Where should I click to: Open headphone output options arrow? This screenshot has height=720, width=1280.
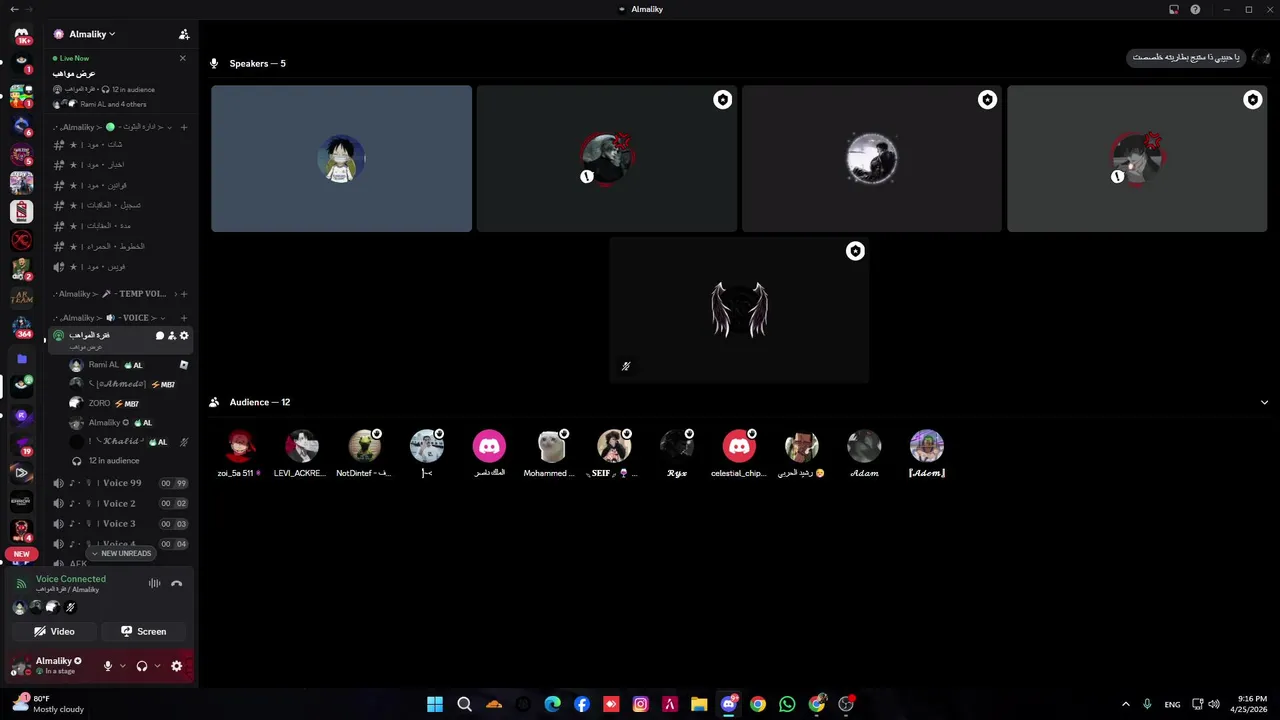coord(157,666)
